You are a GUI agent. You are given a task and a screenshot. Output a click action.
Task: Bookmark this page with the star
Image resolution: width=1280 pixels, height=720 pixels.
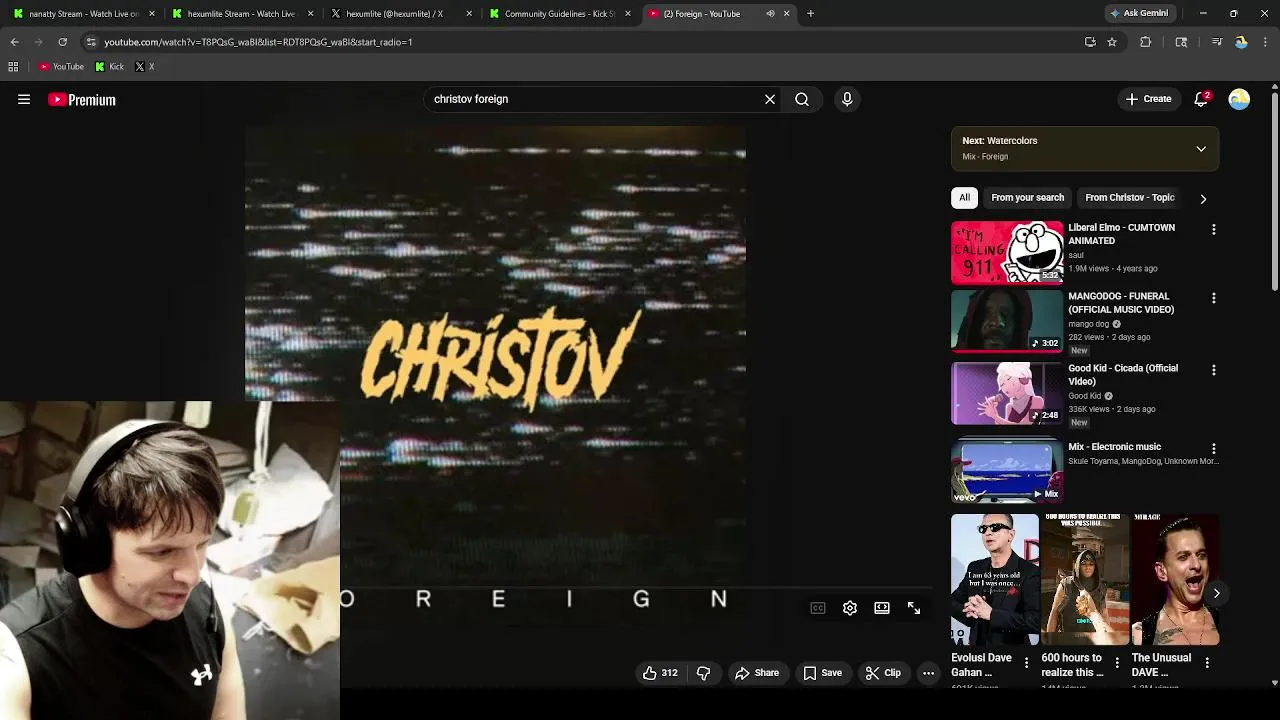click(1112, 42)
